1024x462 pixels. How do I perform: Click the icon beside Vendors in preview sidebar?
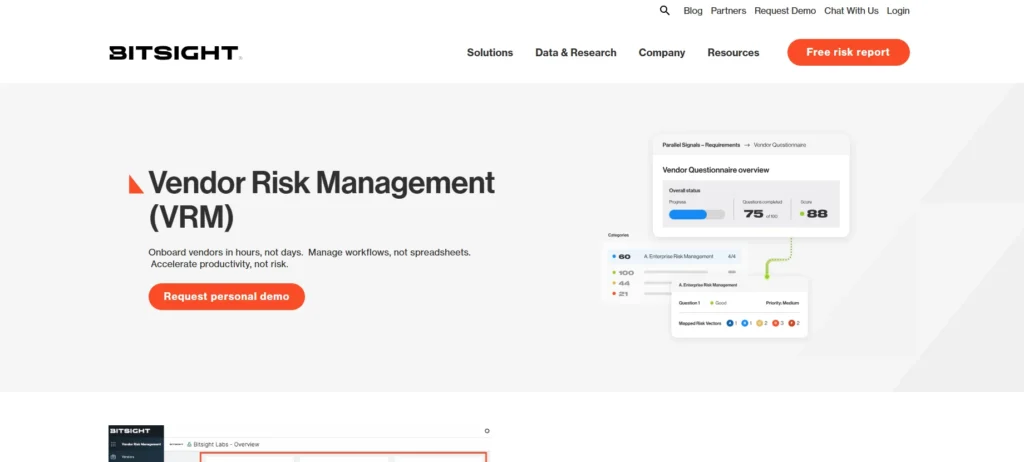point(114,457)
